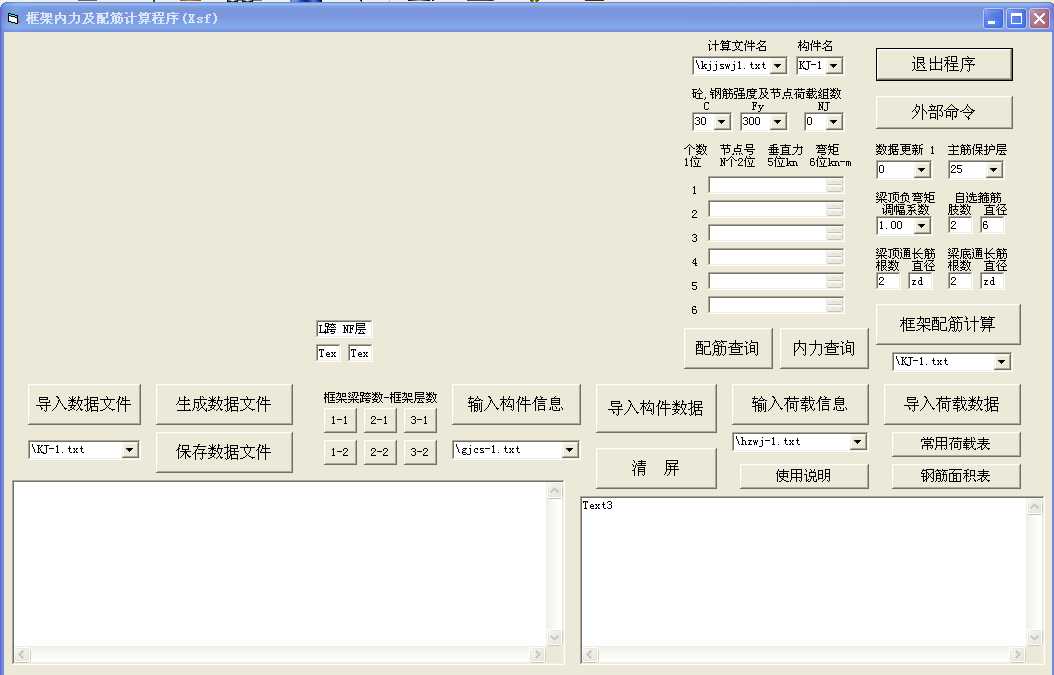Click 保存数据文件 button
Viewport: 1054px width, 675px height.
coord(224,452)
